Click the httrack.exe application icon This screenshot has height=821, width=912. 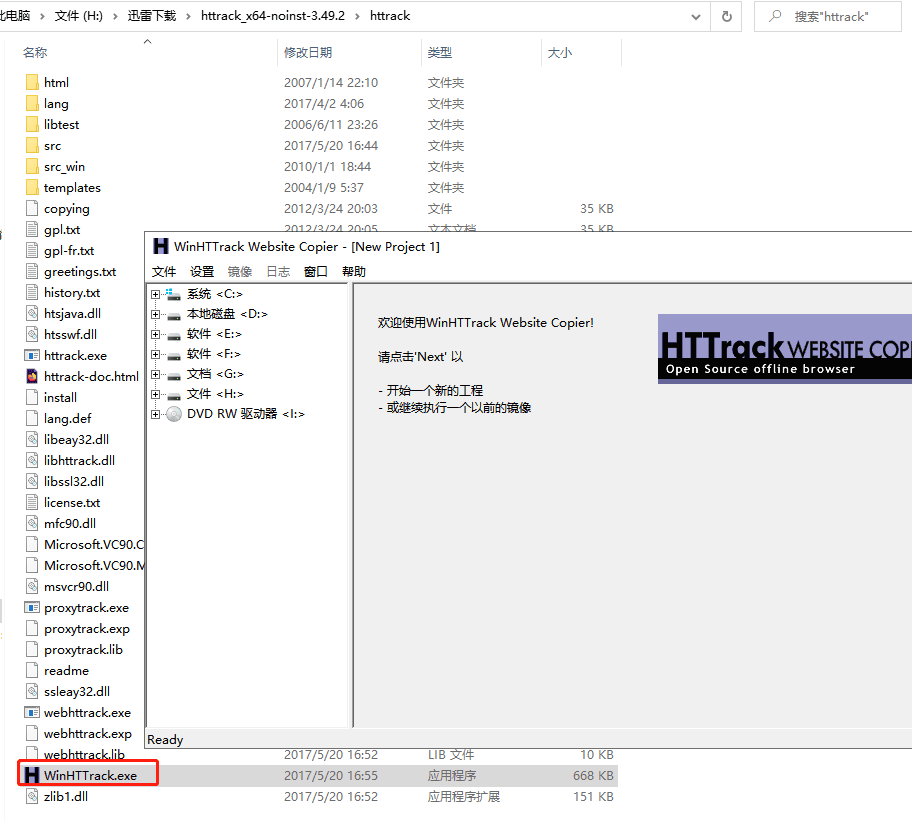click(x=32, y=355)
